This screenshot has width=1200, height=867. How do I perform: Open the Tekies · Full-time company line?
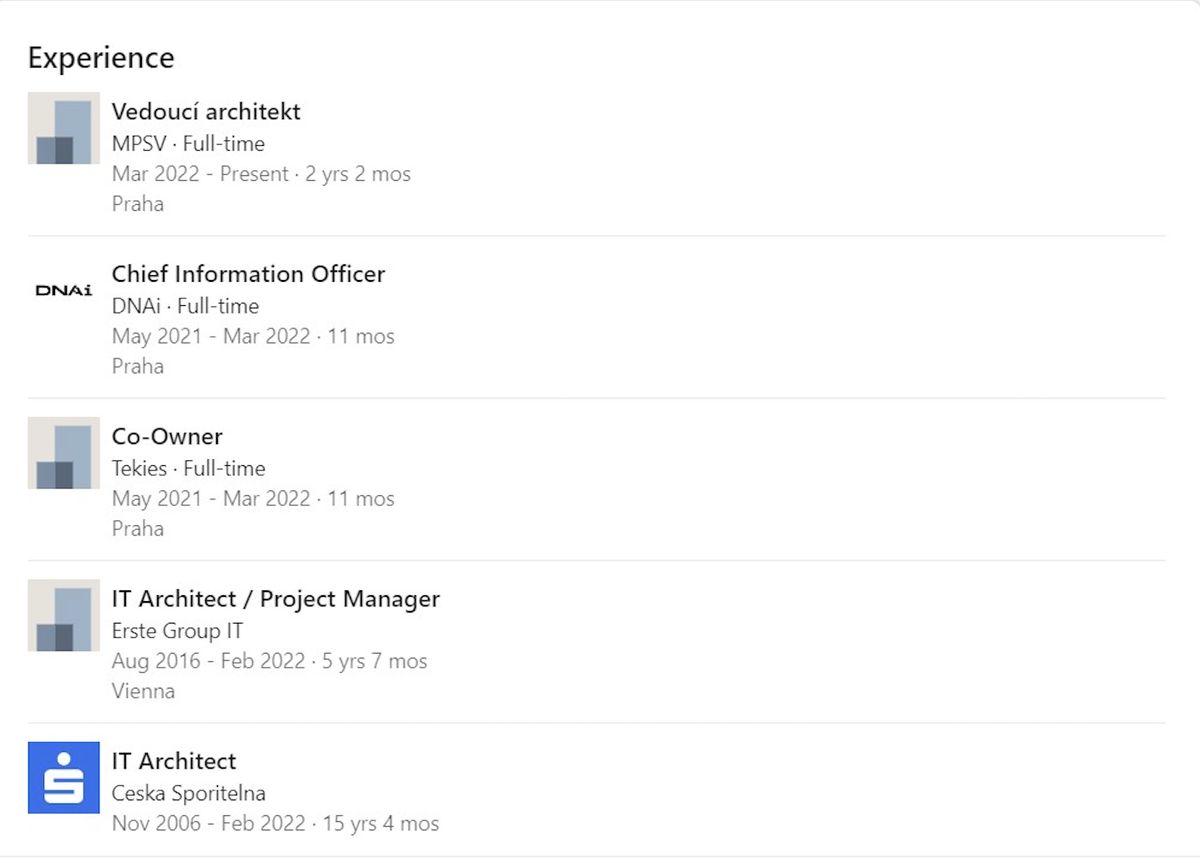coord(189,468)
